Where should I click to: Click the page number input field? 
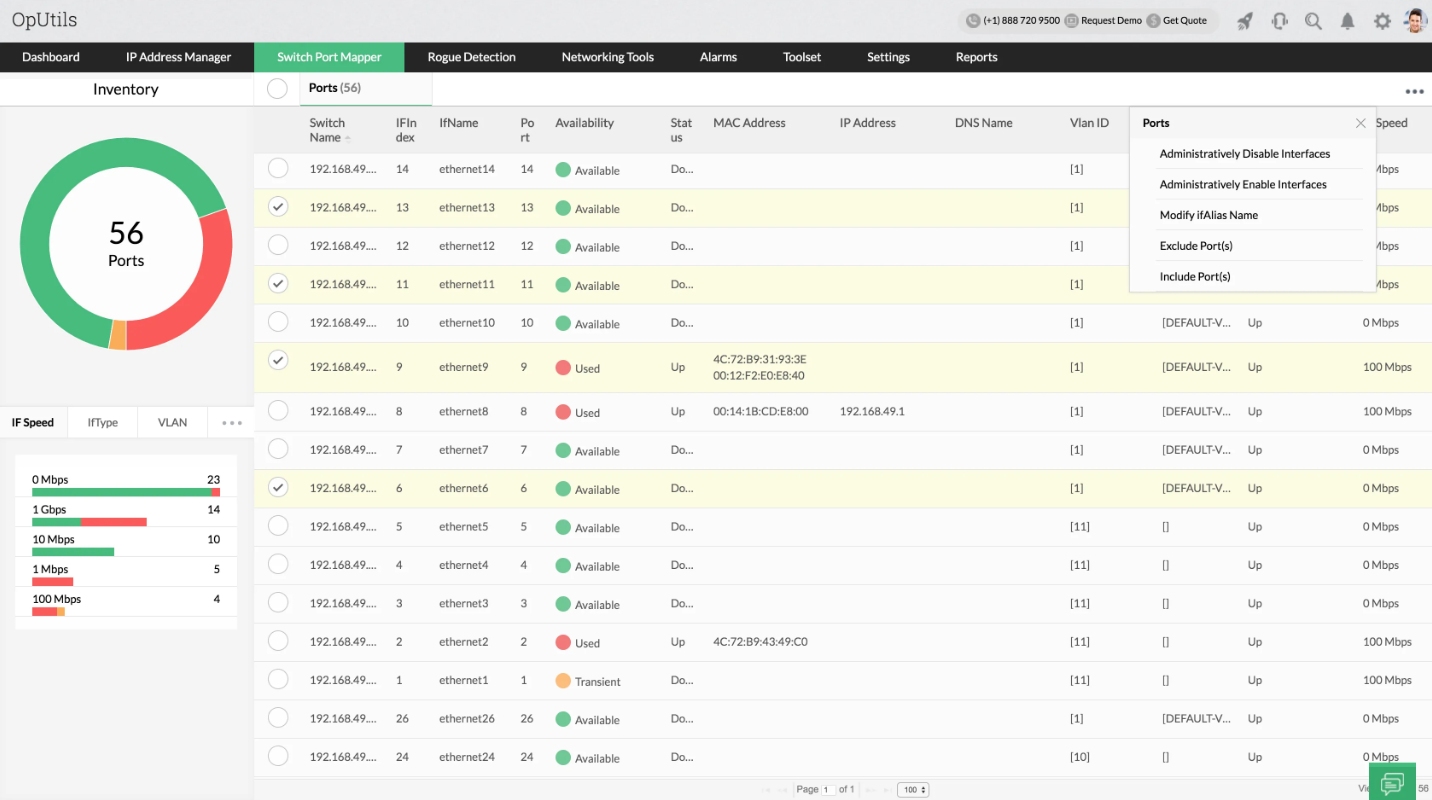pos(828,790)
